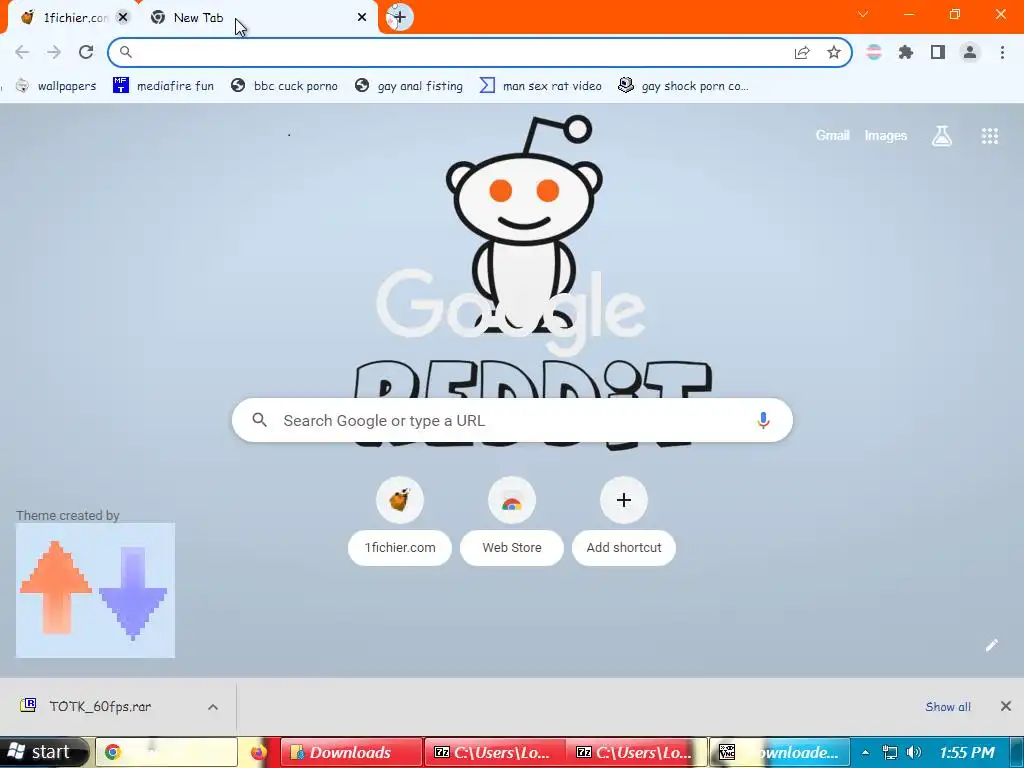Open the VNC taskbar window

coord(780,752)
